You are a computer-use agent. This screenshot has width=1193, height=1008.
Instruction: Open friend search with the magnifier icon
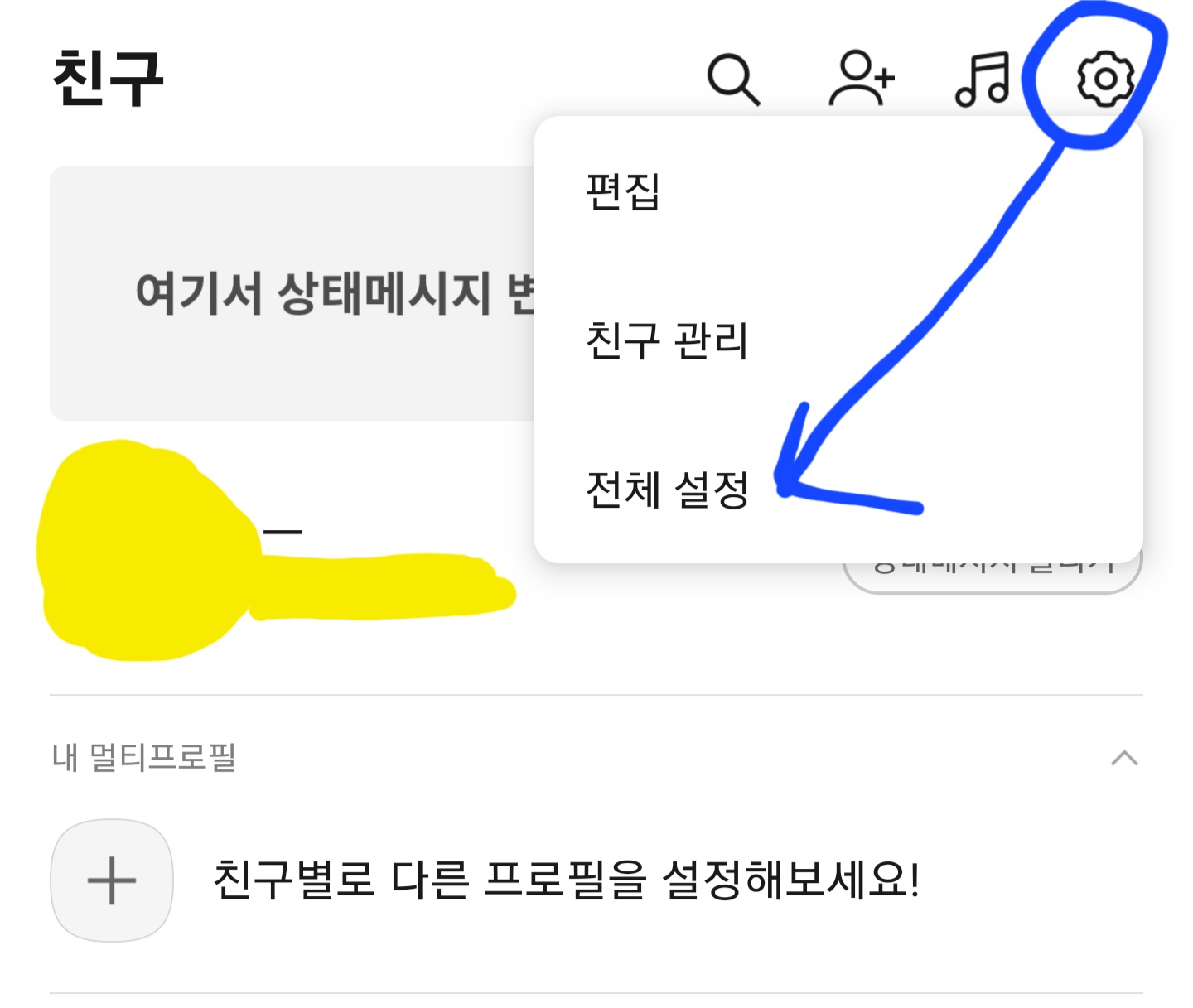[733, 80]
